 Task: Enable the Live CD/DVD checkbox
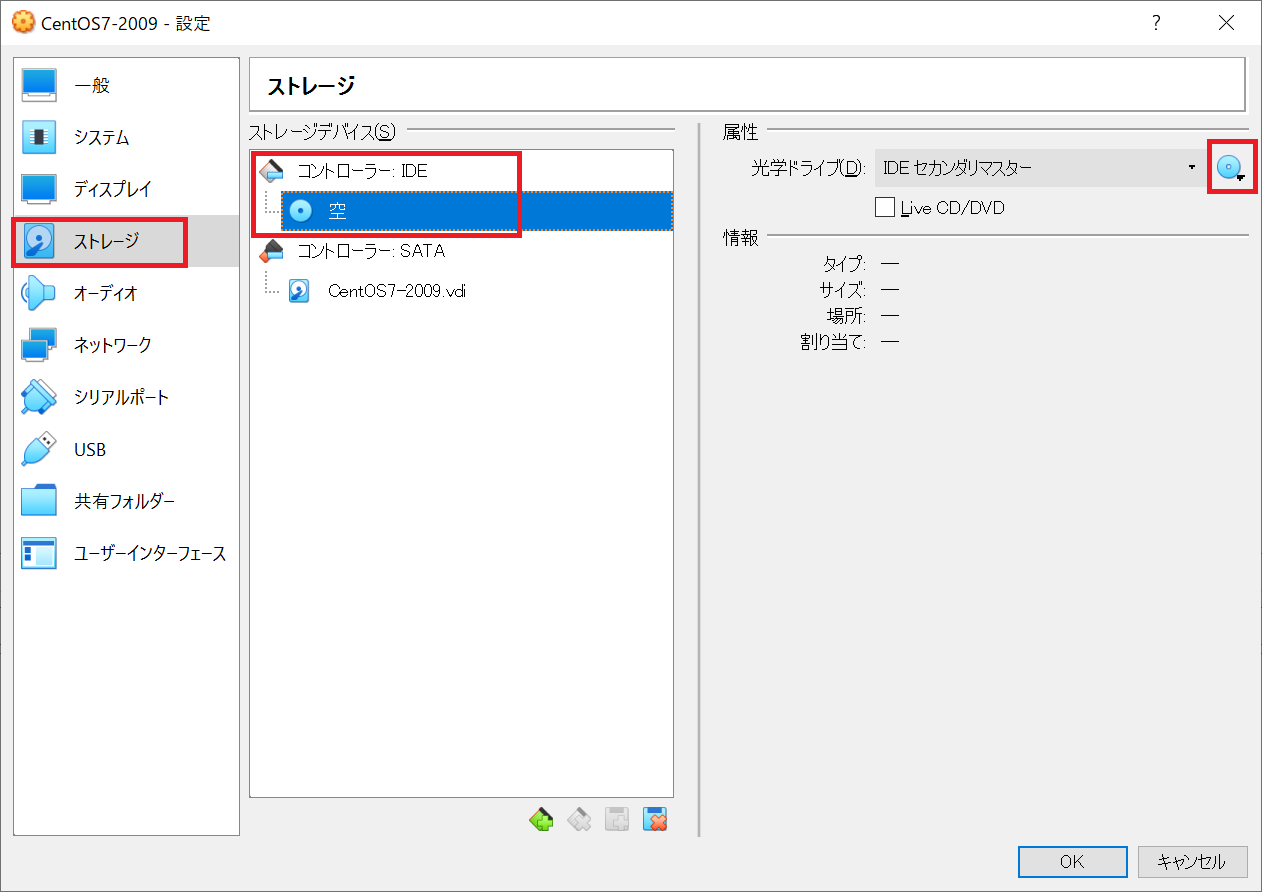tap(884, 207)
